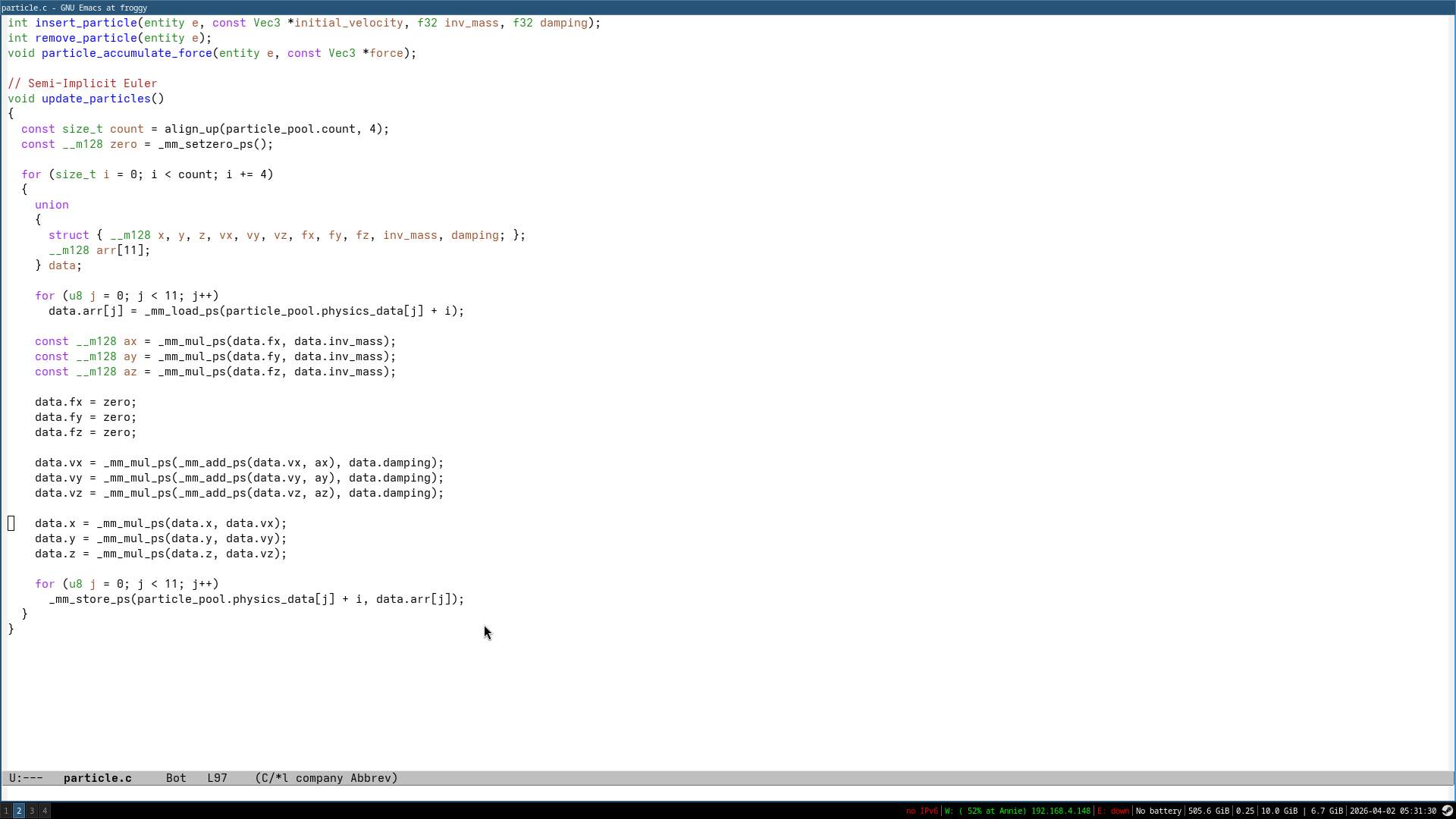Place cursor on update_particles function name
Viewport: 1456px width, 819px height.
click(96, 99)
